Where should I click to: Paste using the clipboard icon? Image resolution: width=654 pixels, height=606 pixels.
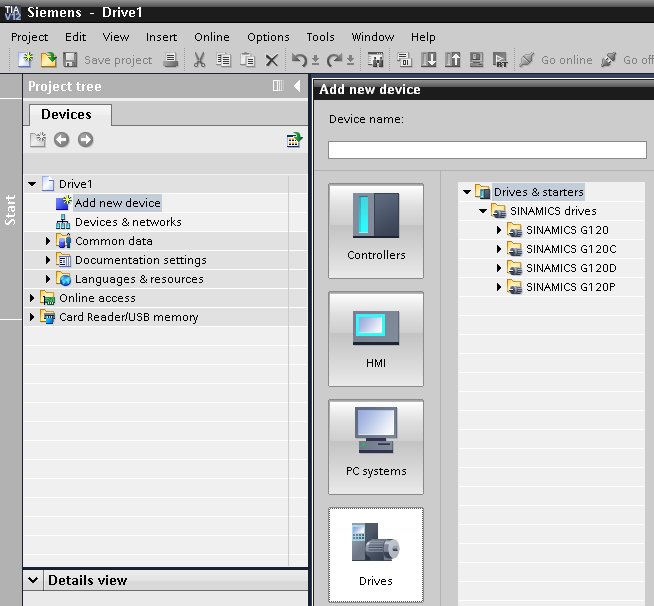[247, 60]
